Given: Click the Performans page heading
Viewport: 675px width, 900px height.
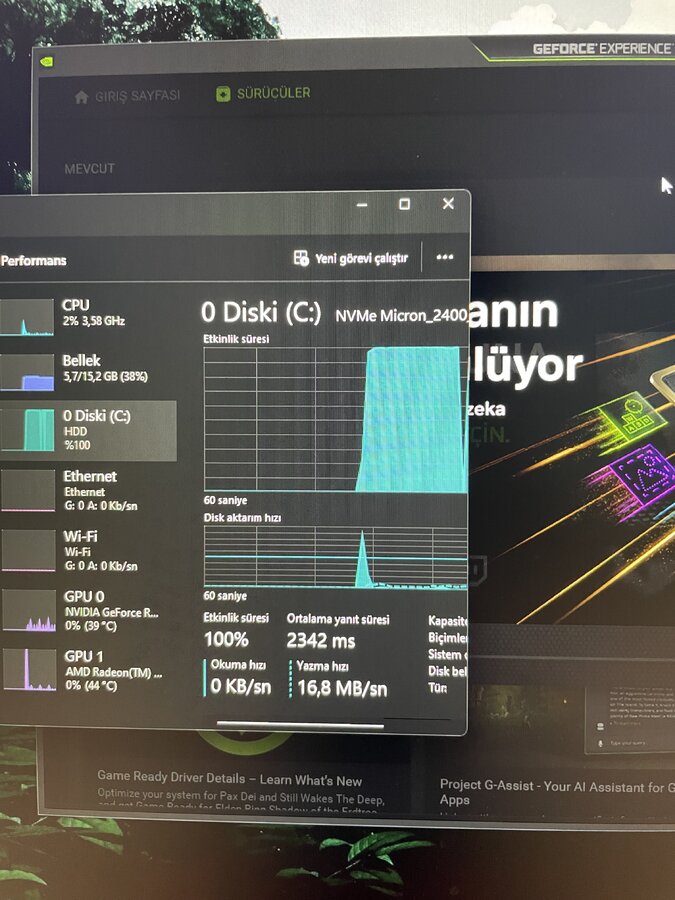Looking at the screenshot, I should click(34, 261).
